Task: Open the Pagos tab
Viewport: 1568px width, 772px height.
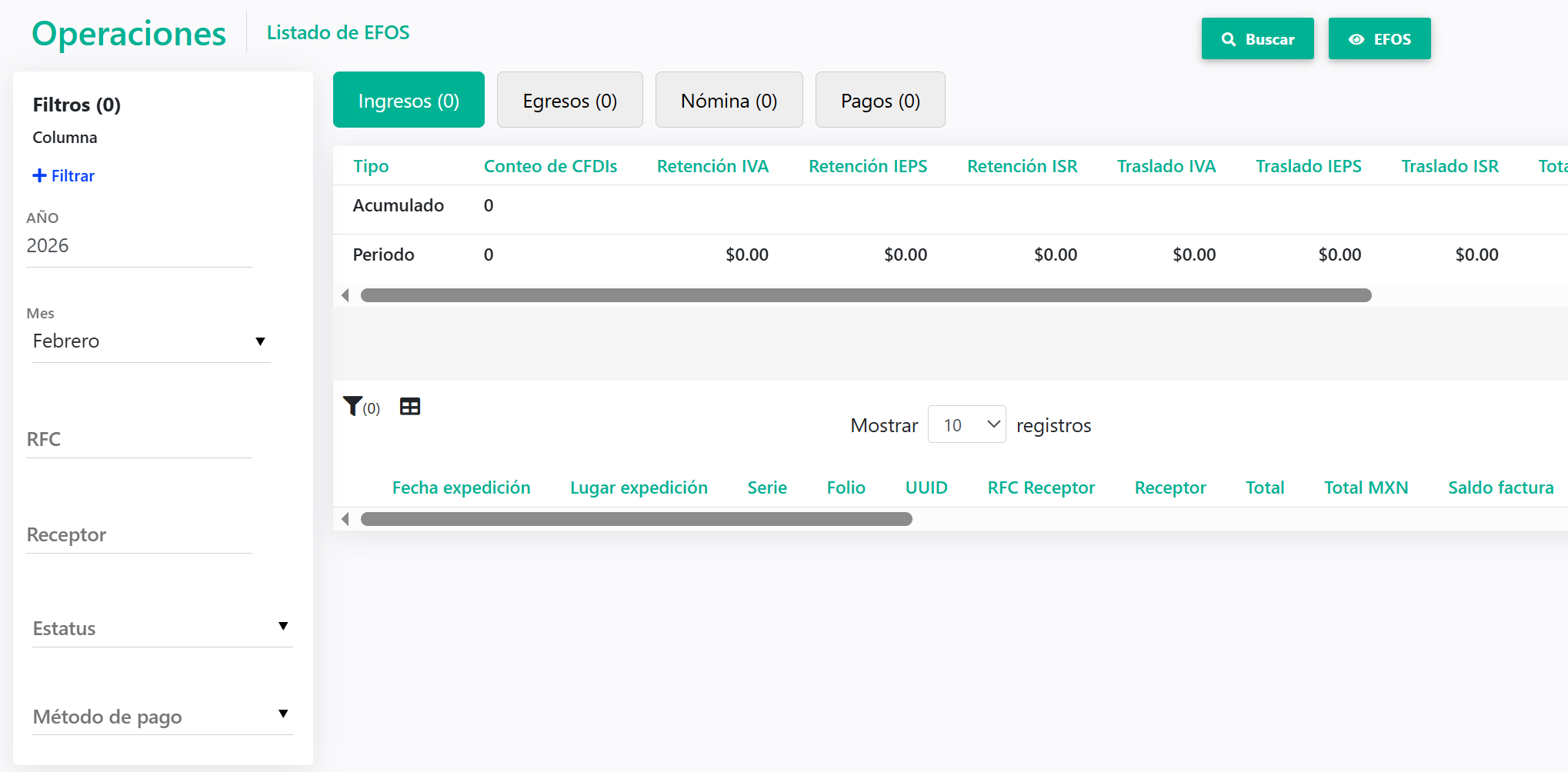Action: 880,100
